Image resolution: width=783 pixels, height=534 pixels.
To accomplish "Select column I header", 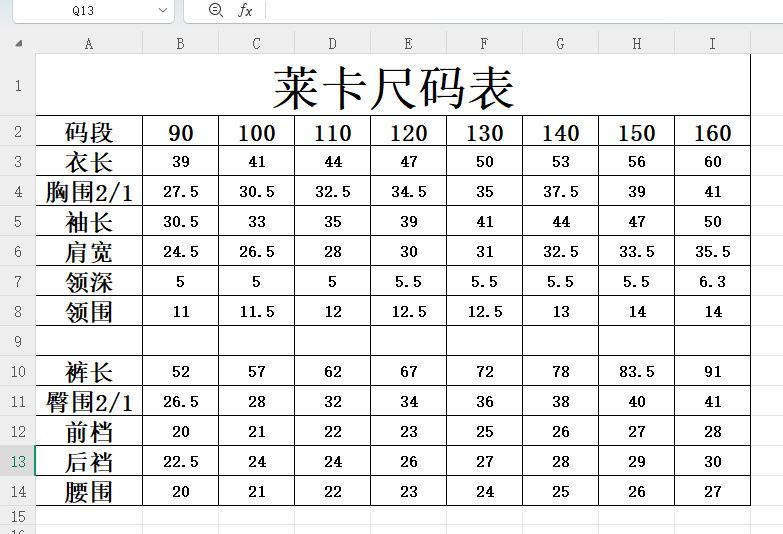I will pos(713,44).
